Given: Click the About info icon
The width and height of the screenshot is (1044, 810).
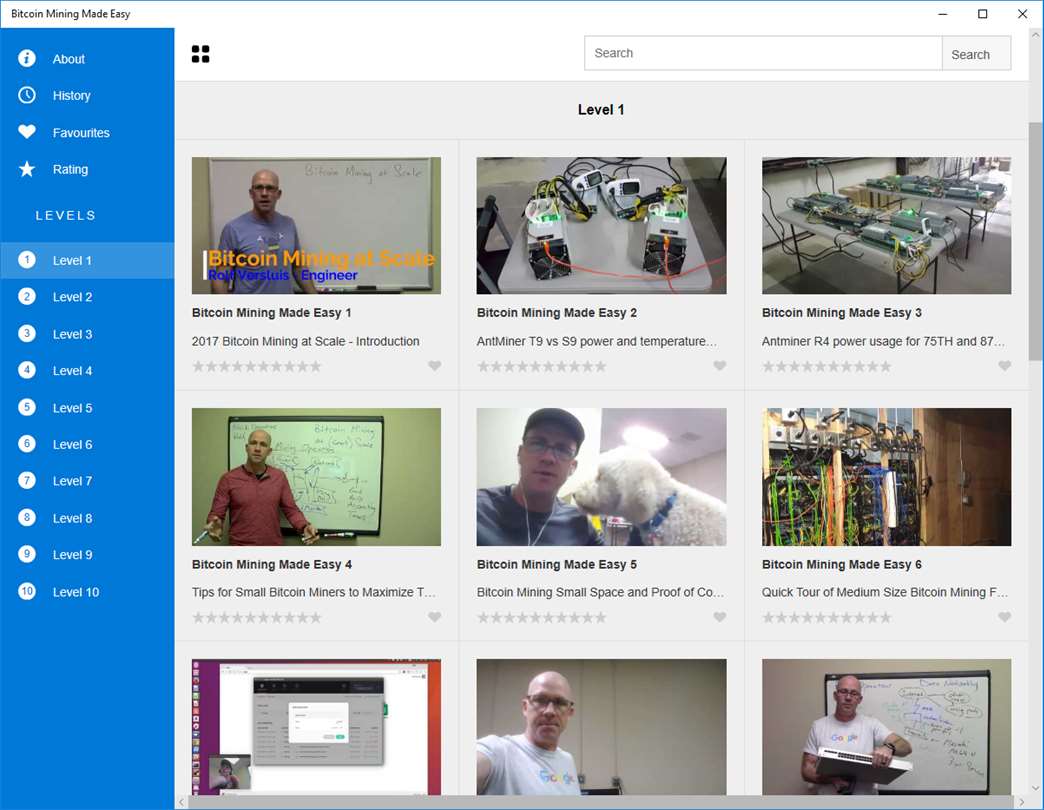Looking at the screenshot, I should click(x=27, y=59).
